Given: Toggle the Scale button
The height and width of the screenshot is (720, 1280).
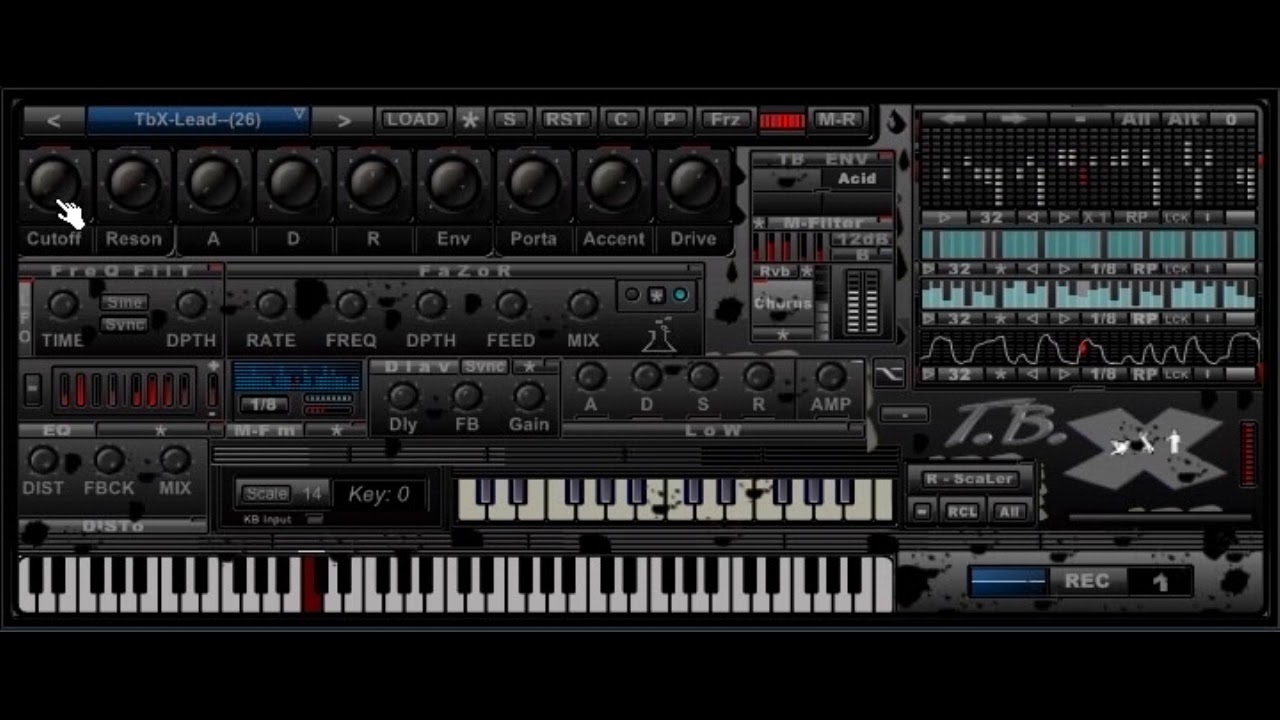Looking at the screenshot, I should [266, 493].
